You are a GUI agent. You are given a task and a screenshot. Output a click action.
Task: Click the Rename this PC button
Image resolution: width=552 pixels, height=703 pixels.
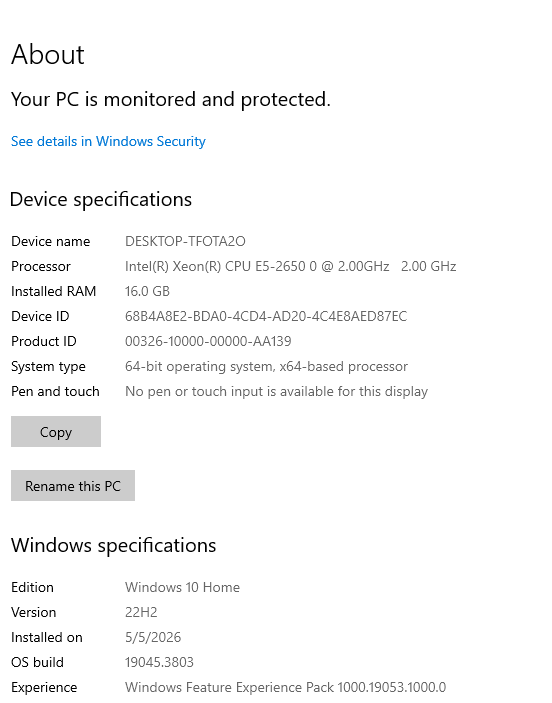click(73, 486)
